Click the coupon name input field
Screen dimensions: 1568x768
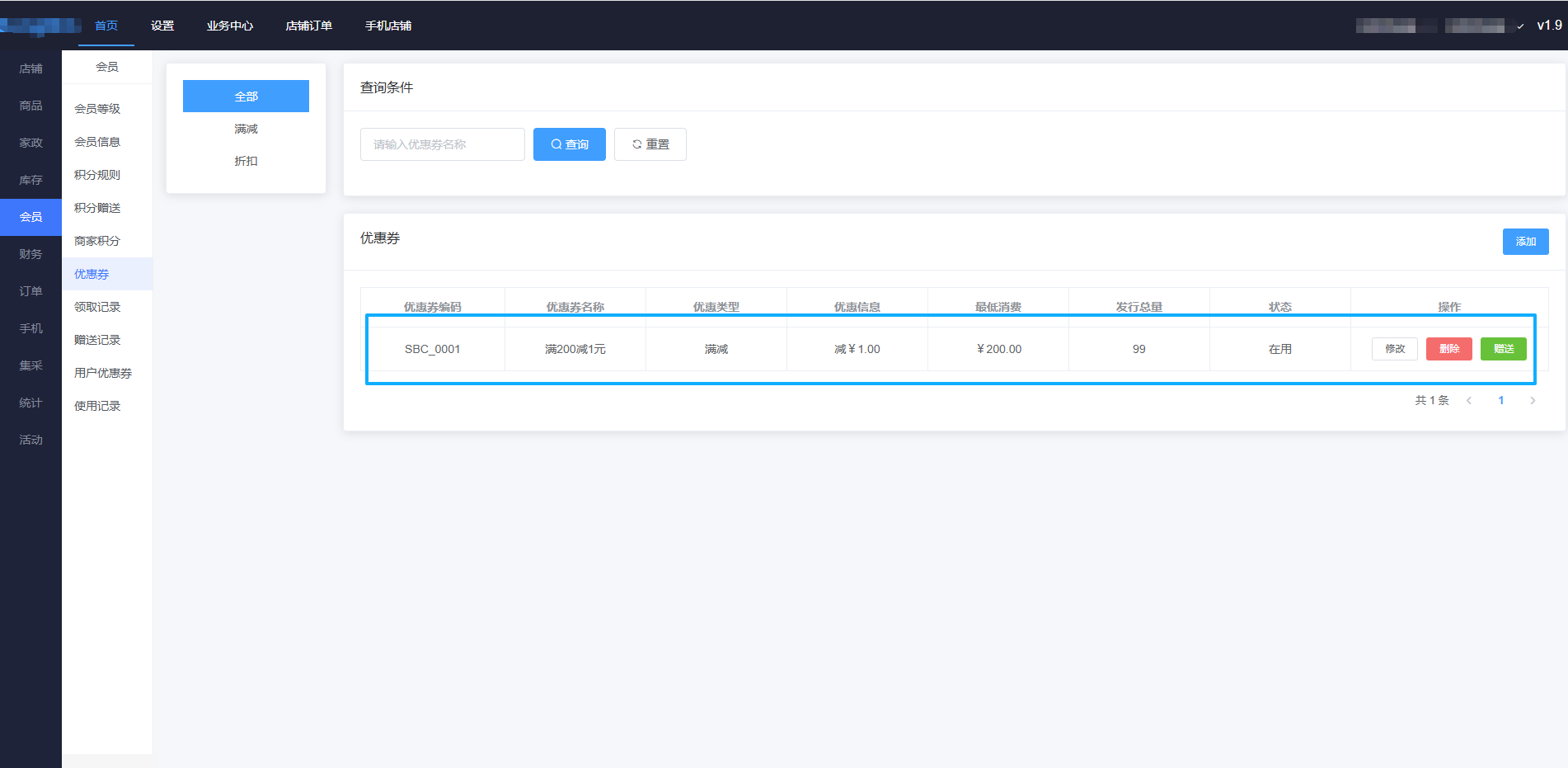pos(442,144)
